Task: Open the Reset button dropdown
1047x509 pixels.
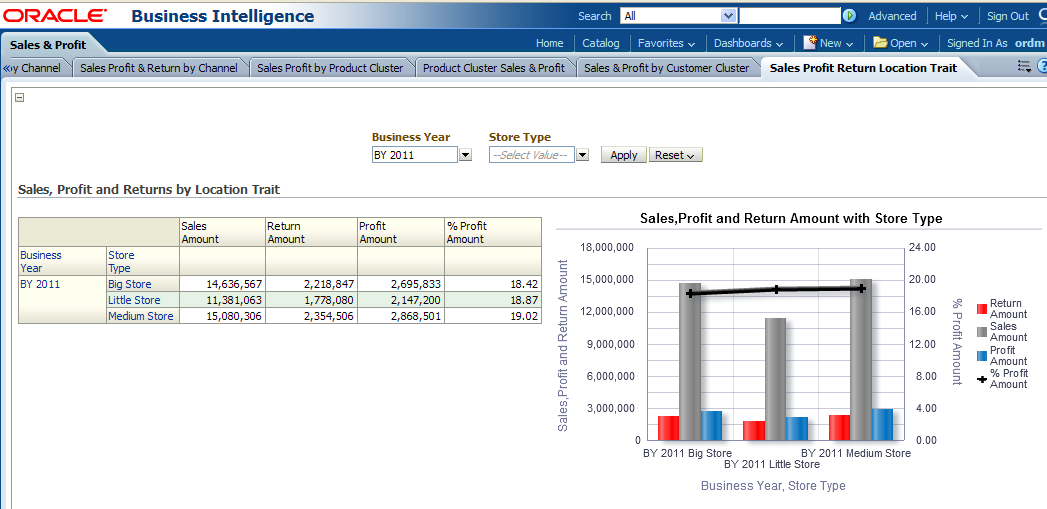Action: (676, 155)
